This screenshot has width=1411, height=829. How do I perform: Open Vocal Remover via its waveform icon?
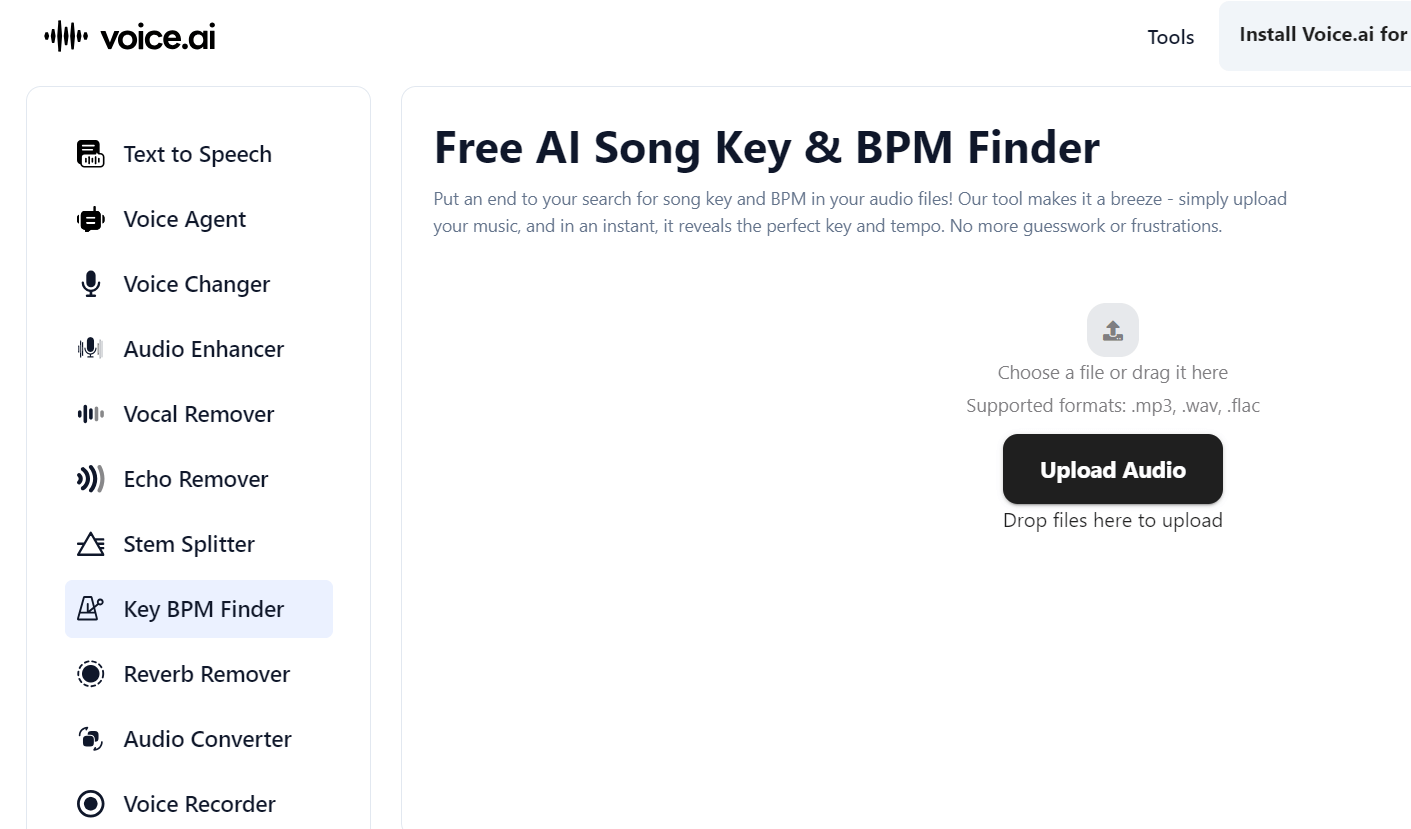(91, 414)
